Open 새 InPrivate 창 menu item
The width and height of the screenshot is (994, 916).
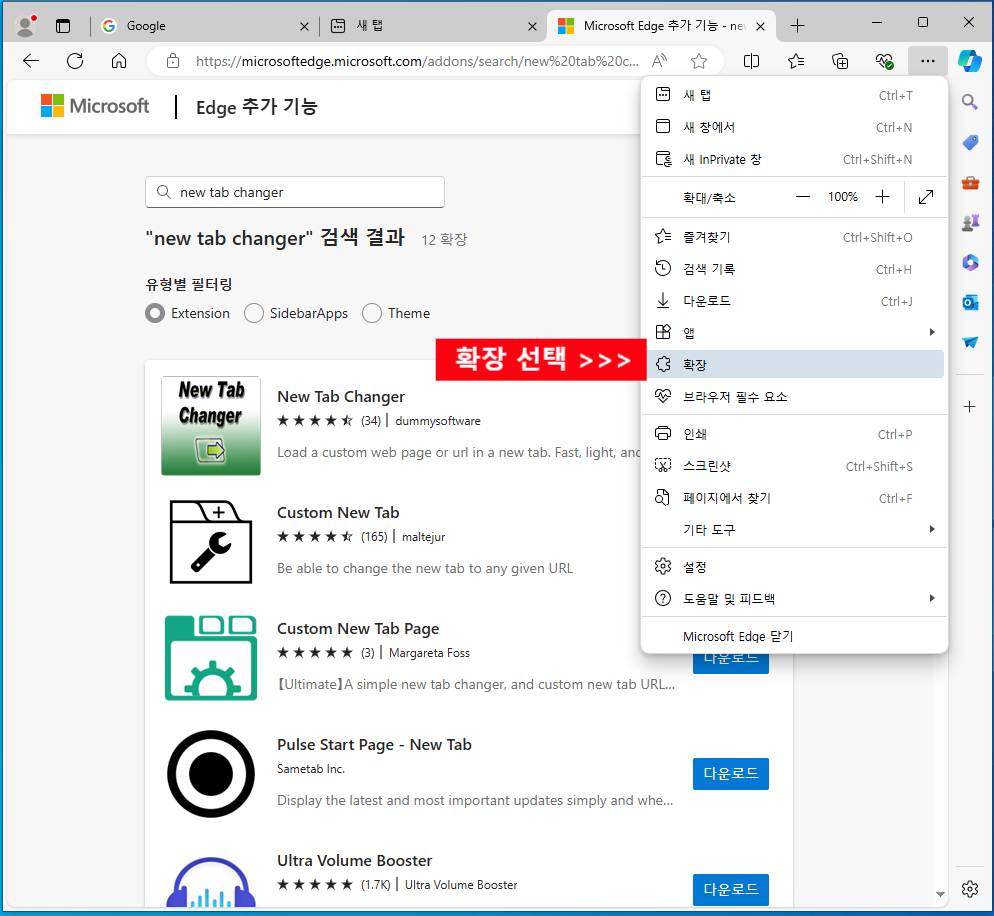[x=795, y=159]
